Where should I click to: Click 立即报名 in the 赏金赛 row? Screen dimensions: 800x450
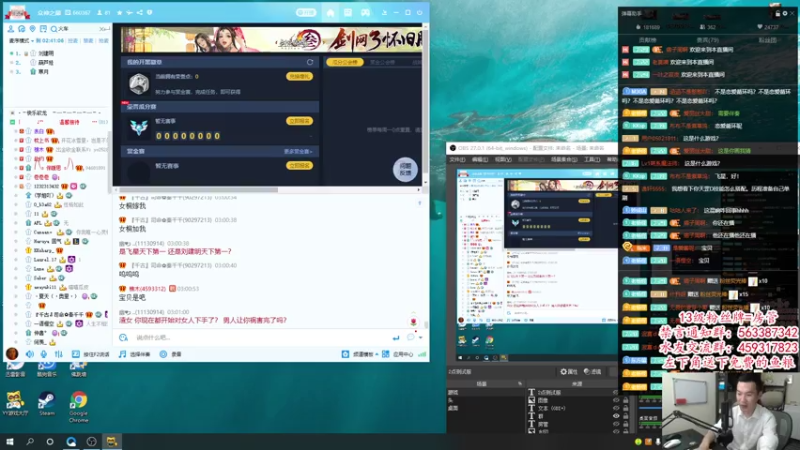(299, 166)
